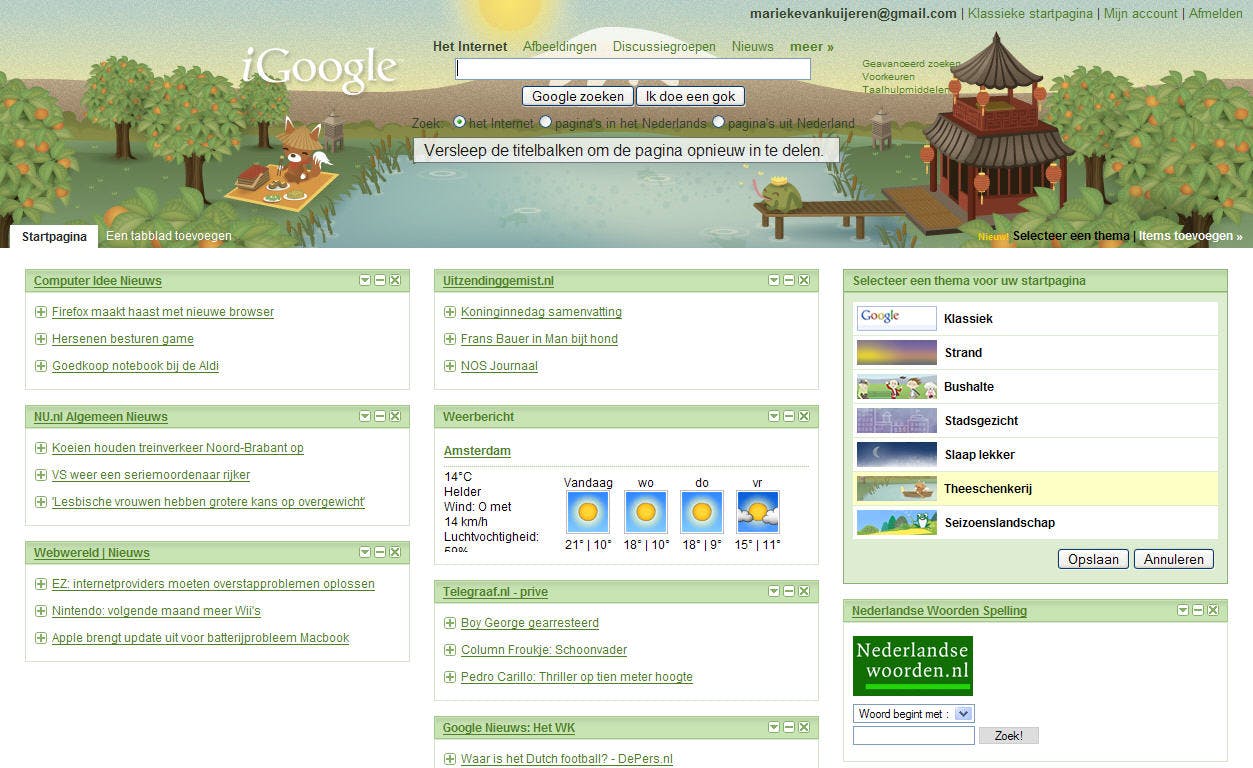This screenshot has height=768, width=1253.
Task: Open Weerbericht gadget menu arrow
Action: pyautogui.click(x=774, y=416)
